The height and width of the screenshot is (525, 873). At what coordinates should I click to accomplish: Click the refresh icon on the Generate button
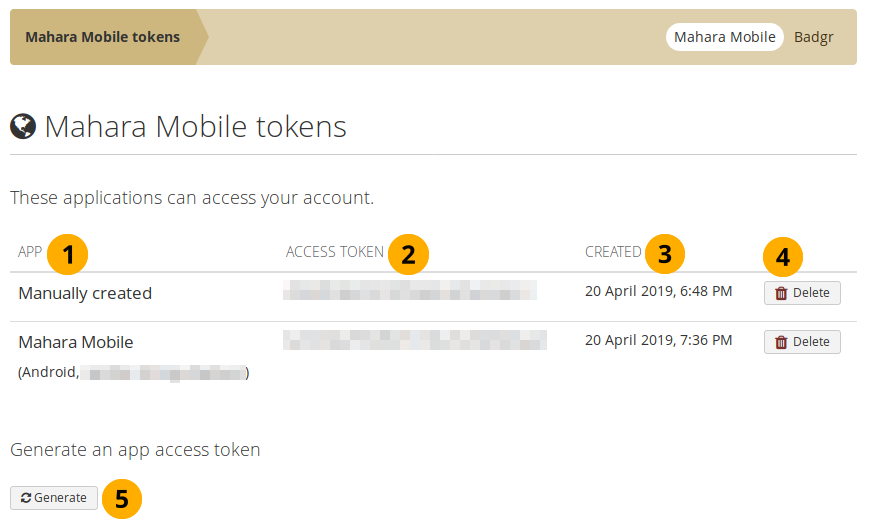pos(26,497)
